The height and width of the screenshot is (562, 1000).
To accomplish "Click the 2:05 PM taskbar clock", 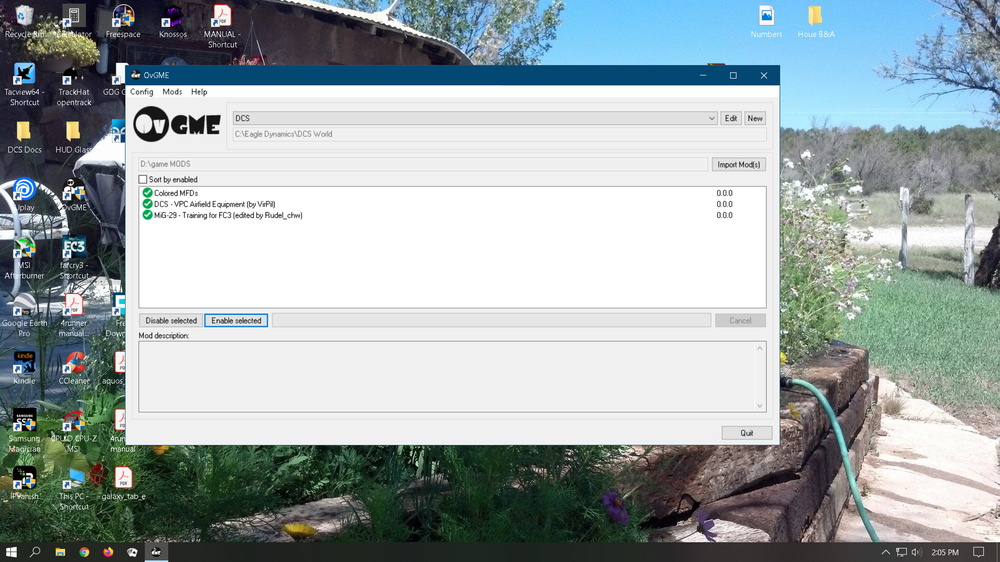I will point(945,552).
